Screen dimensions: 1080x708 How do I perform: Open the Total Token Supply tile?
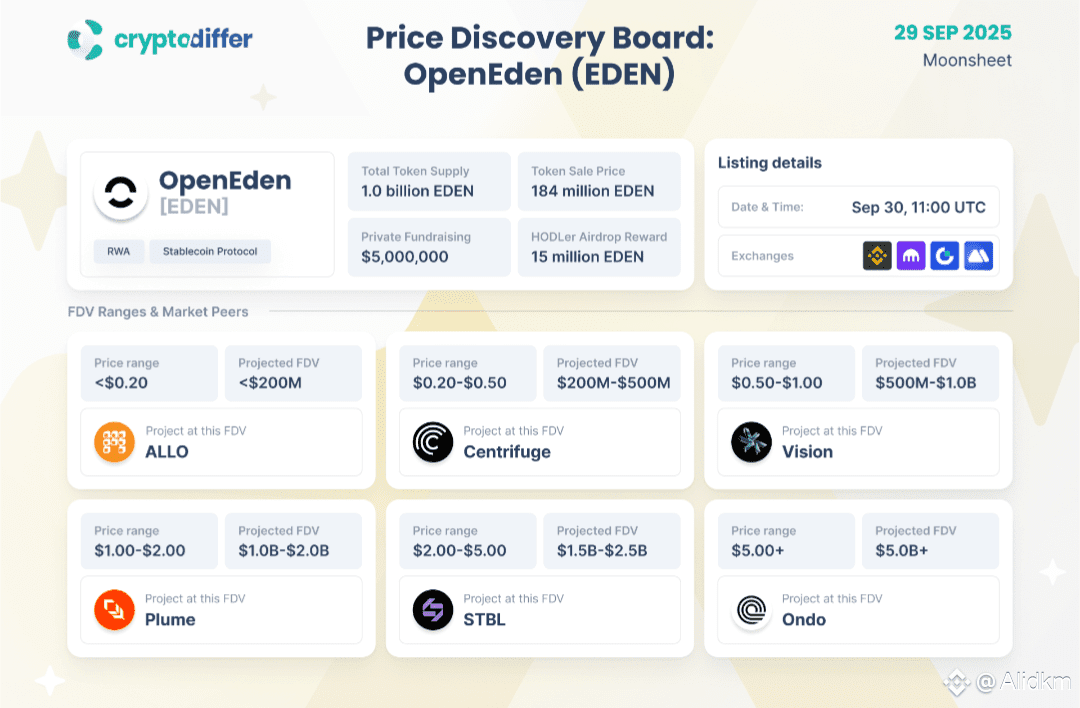[x=429, y=181]
